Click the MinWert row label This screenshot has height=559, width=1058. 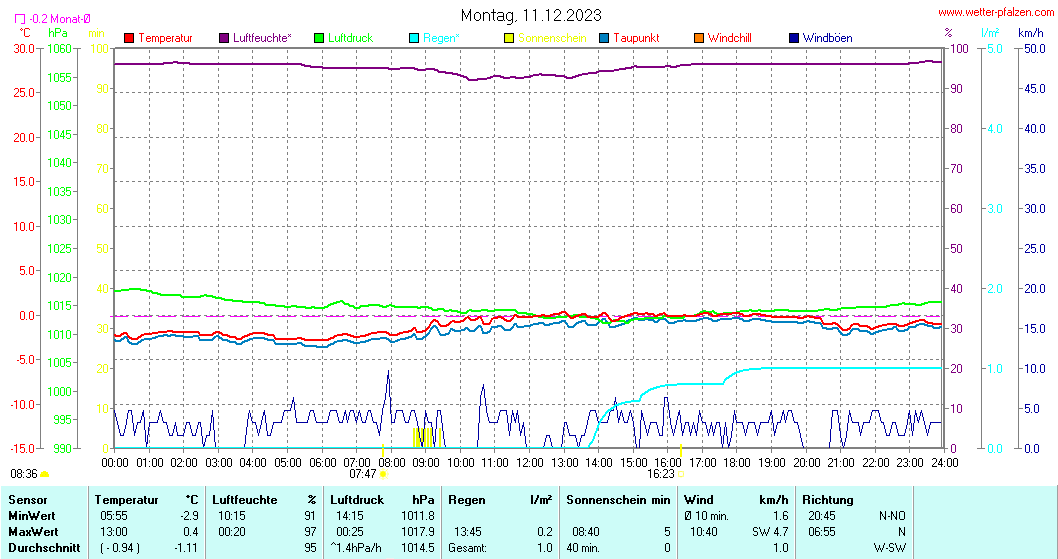point(30,516)
